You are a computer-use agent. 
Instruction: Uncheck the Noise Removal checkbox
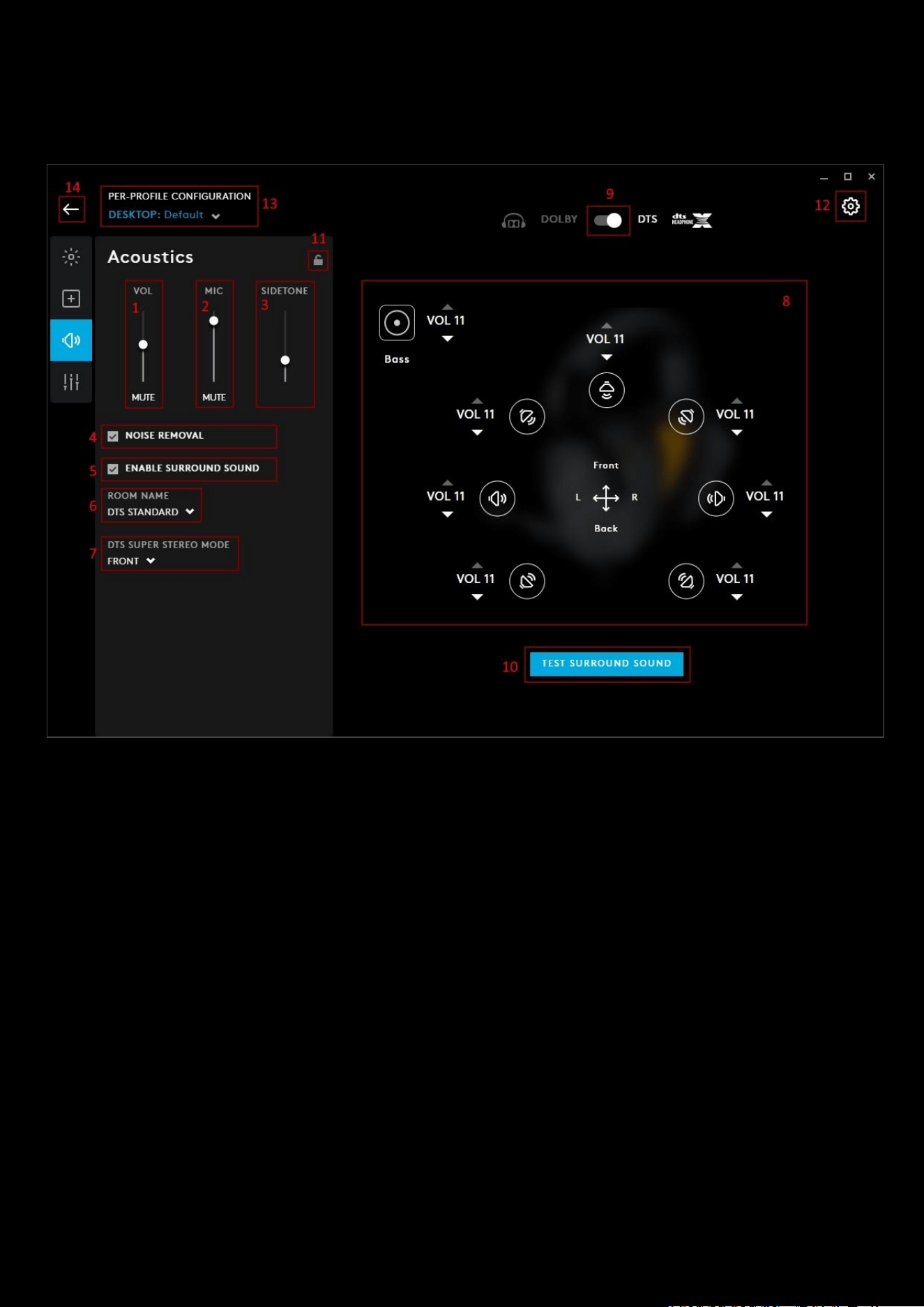(x=113, y=436)
